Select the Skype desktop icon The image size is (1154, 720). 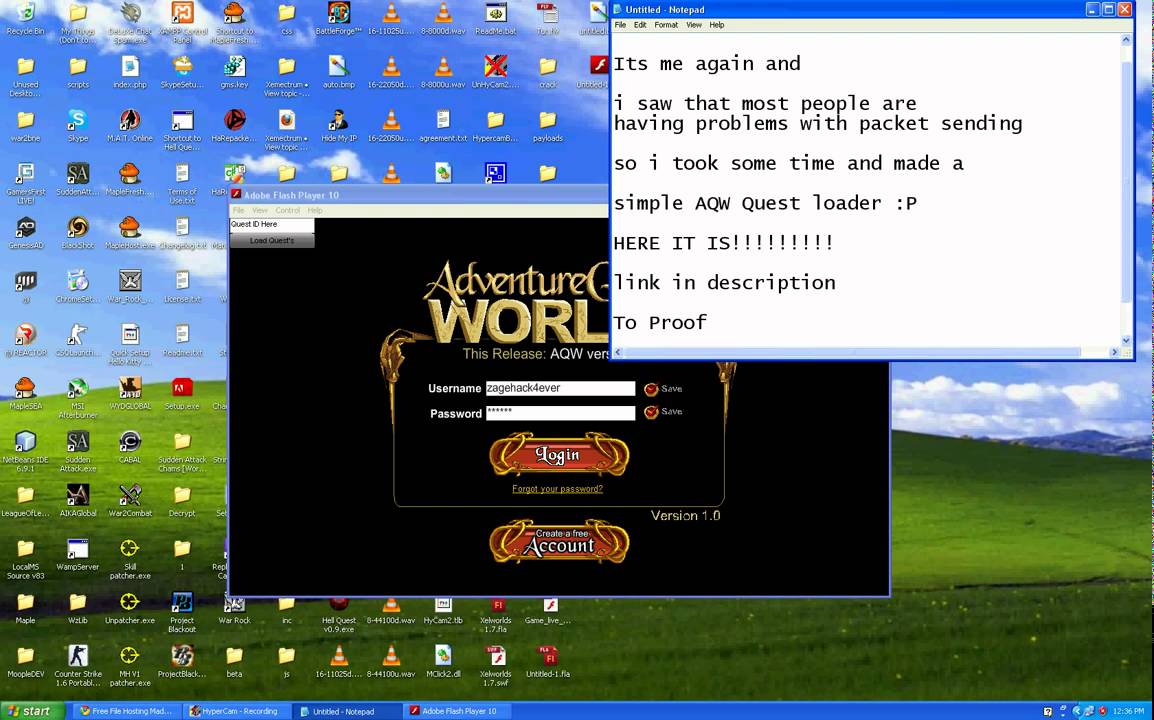[77, 120]
